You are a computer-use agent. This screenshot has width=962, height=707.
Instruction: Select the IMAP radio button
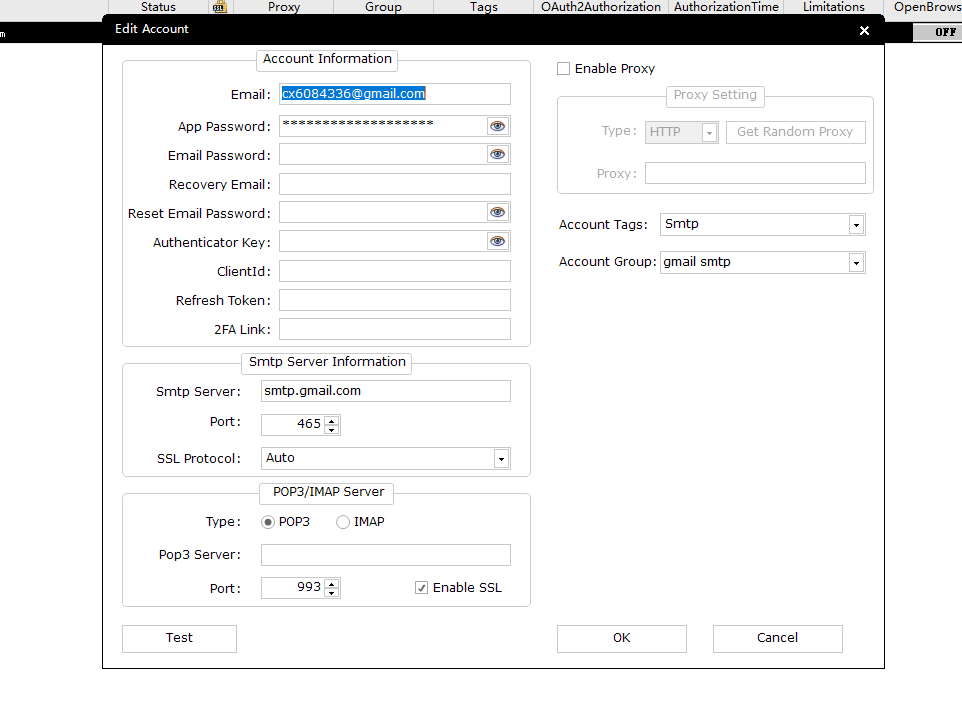click(343, 522)
